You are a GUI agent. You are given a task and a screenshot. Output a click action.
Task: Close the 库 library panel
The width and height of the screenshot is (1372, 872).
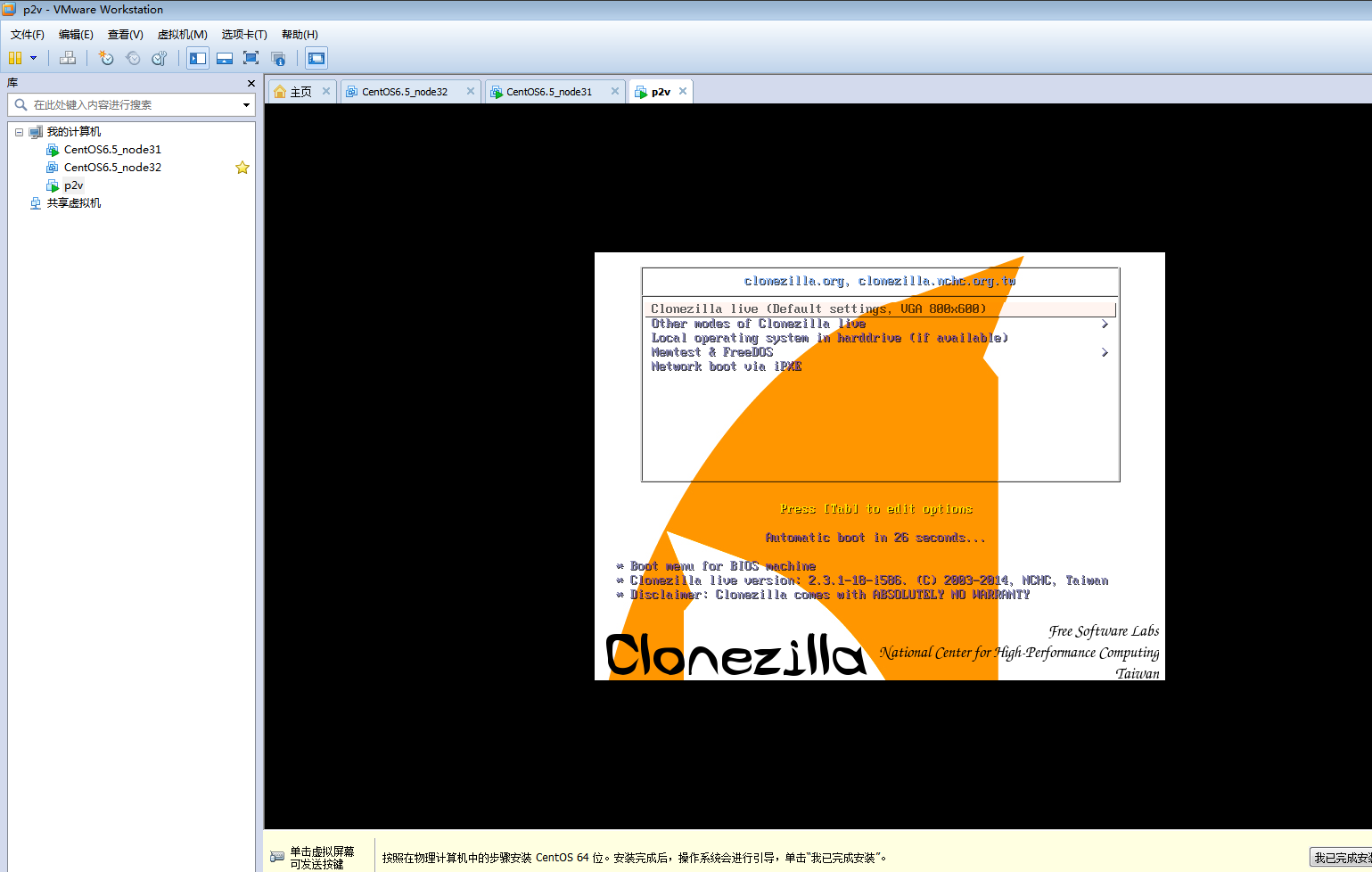pos(251,83)
